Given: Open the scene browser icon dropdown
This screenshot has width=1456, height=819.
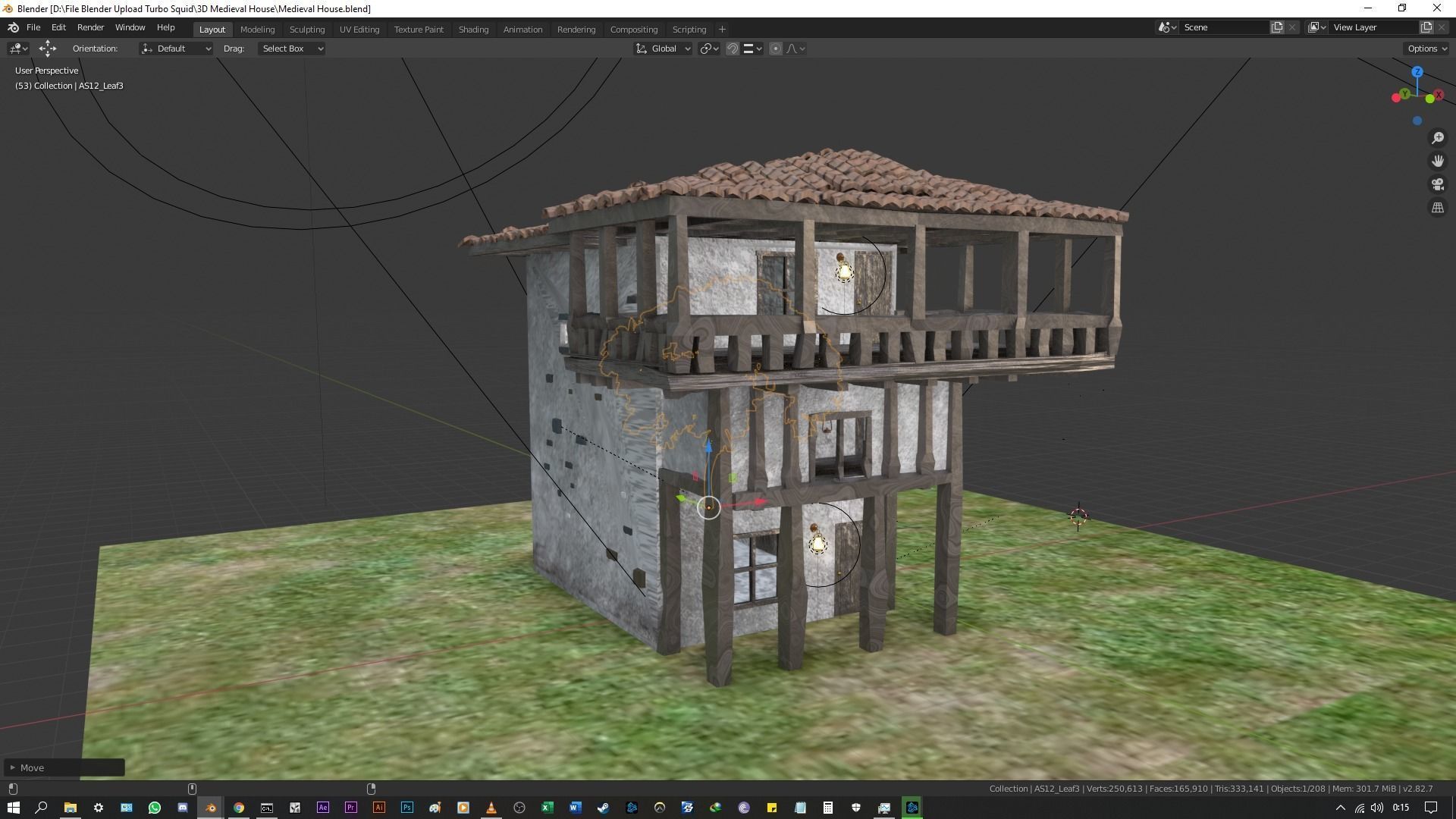Looking at the screenshot, I should 1167,27.
